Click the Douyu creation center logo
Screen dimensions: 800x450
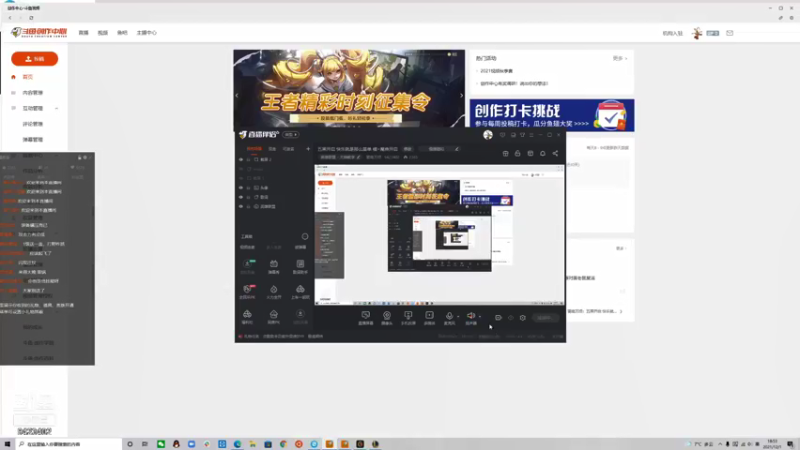(x=39, y=33)
